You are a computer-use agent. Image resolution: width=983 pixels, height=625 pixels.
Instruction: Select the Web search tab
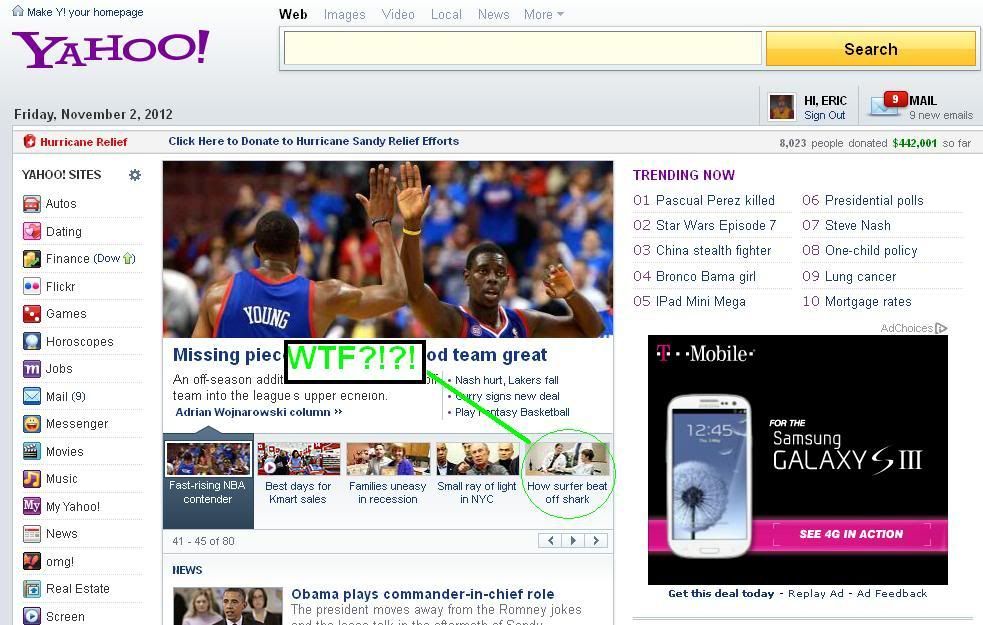pos(293,14)
